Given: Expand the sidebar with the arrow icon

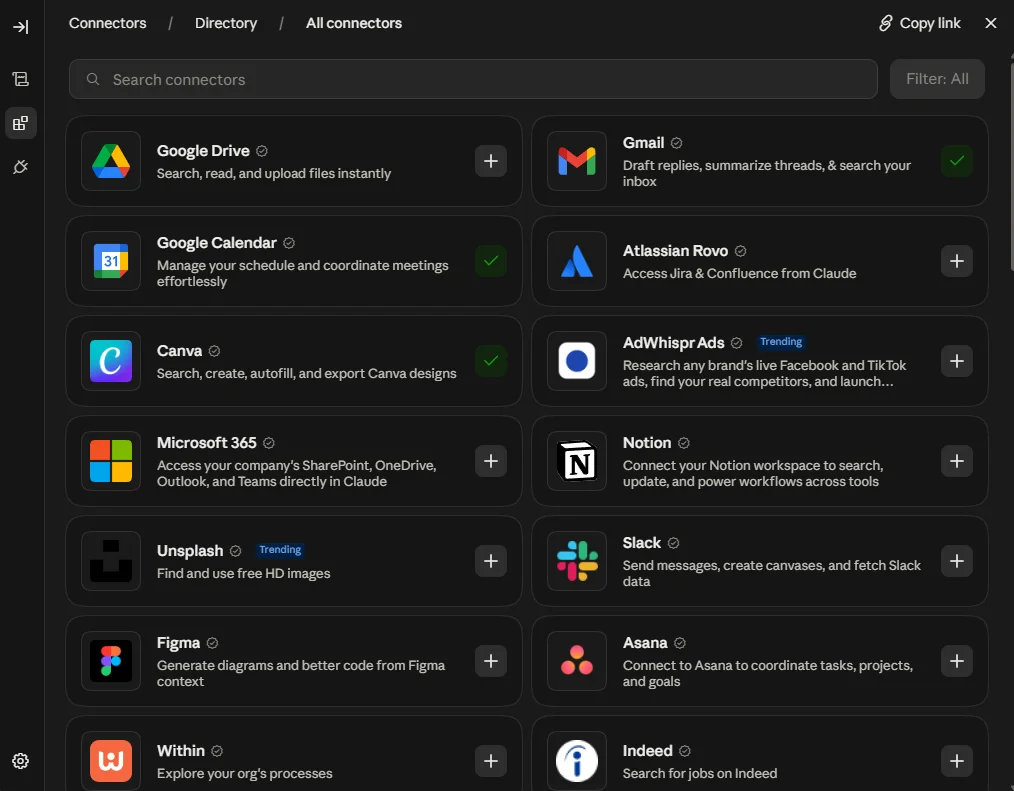Looking at the screenshot, I should click(21, 27).
